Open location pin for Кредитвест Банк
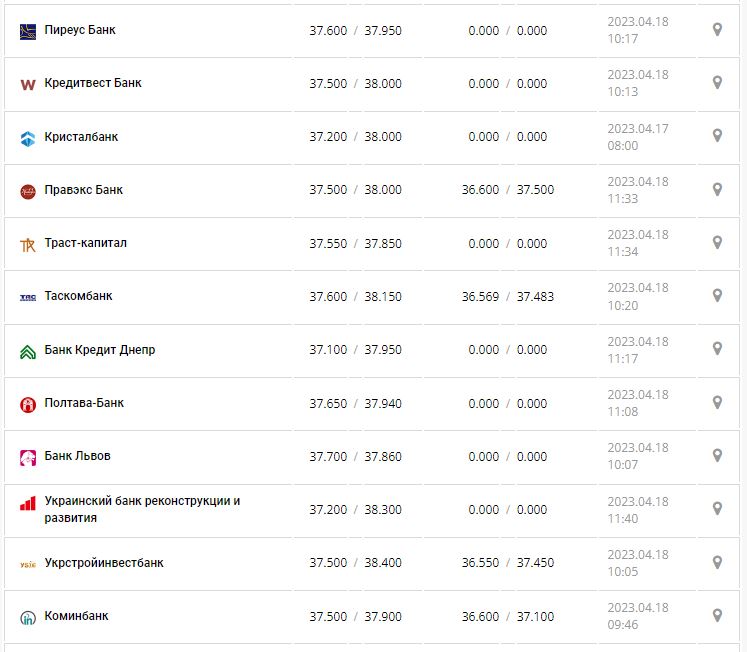Image resolution: width=747 pixels, height=652 pixels. [717, 83]
